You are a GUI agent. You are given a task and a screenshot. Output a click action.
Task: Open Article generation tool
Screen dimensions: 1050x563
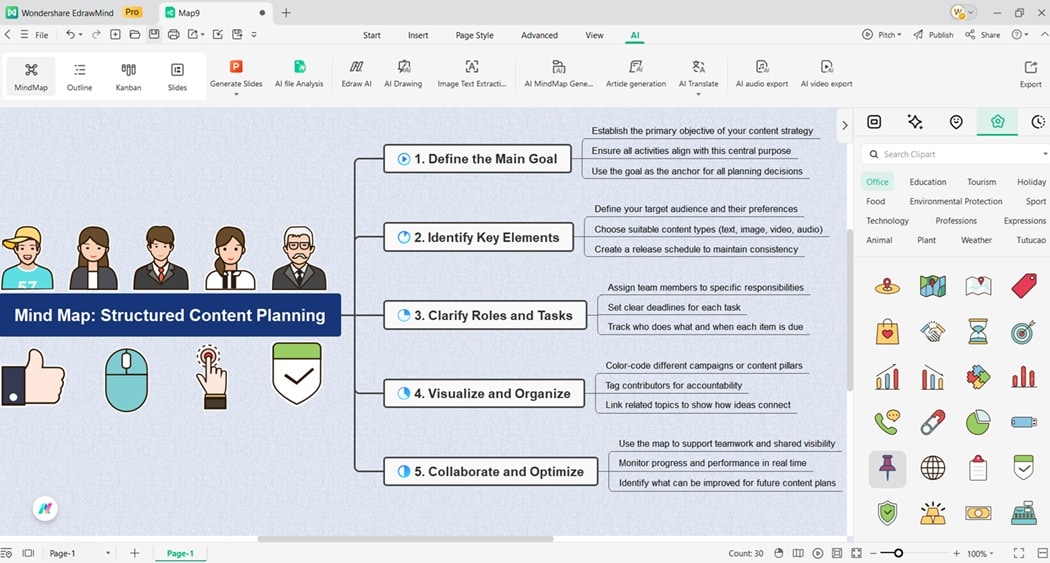coord(636,74)
